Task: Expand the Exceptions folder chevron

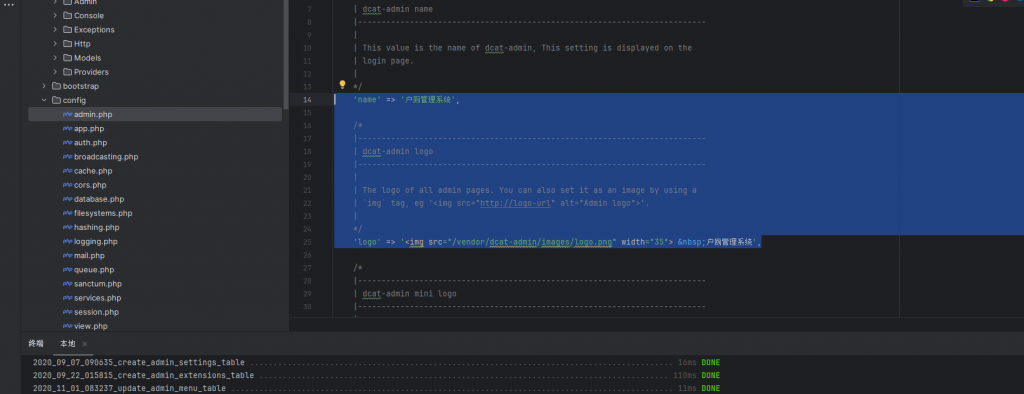Action: (56, 29)
